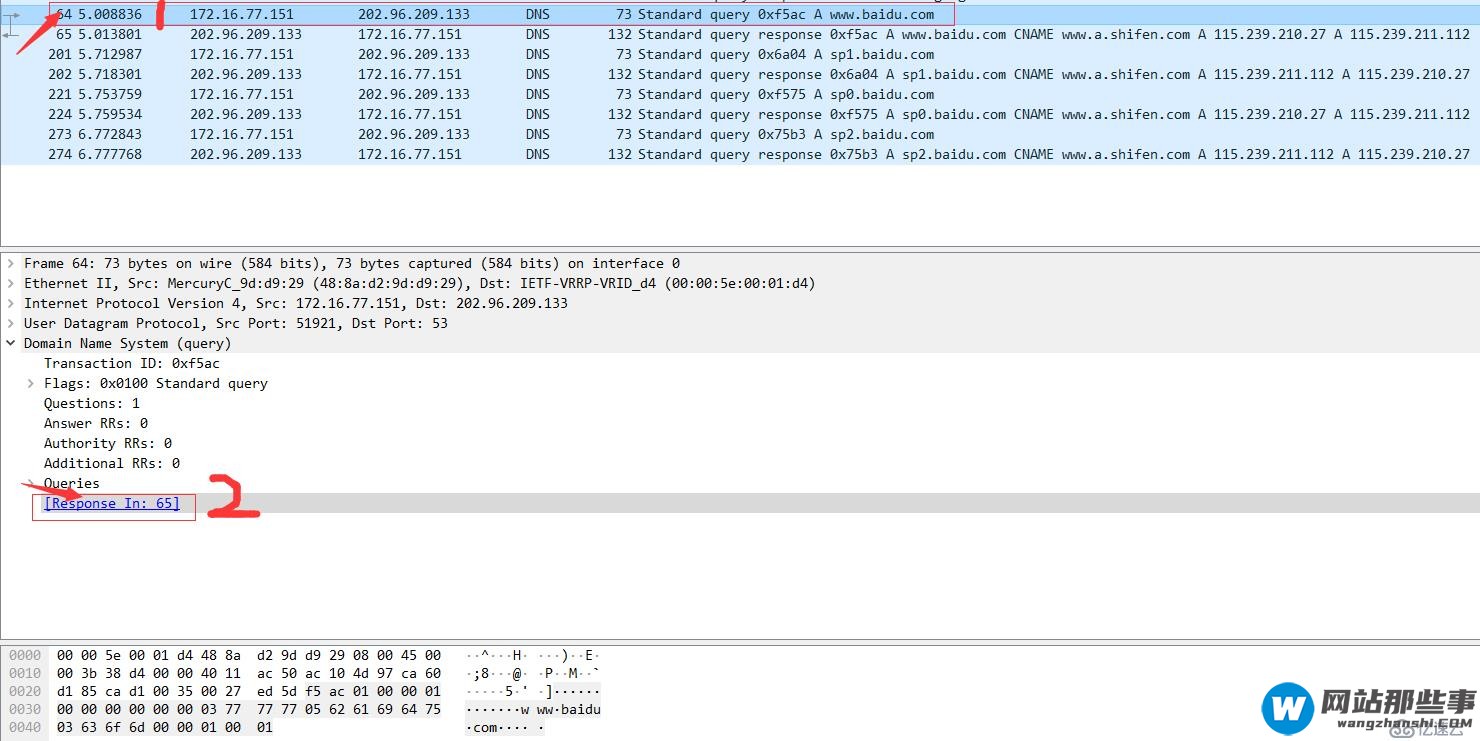Image resolution: width=1480 pixels, height=741 pixels.
Task: Select the Additional RRs: 0 field
Action: 112,463
